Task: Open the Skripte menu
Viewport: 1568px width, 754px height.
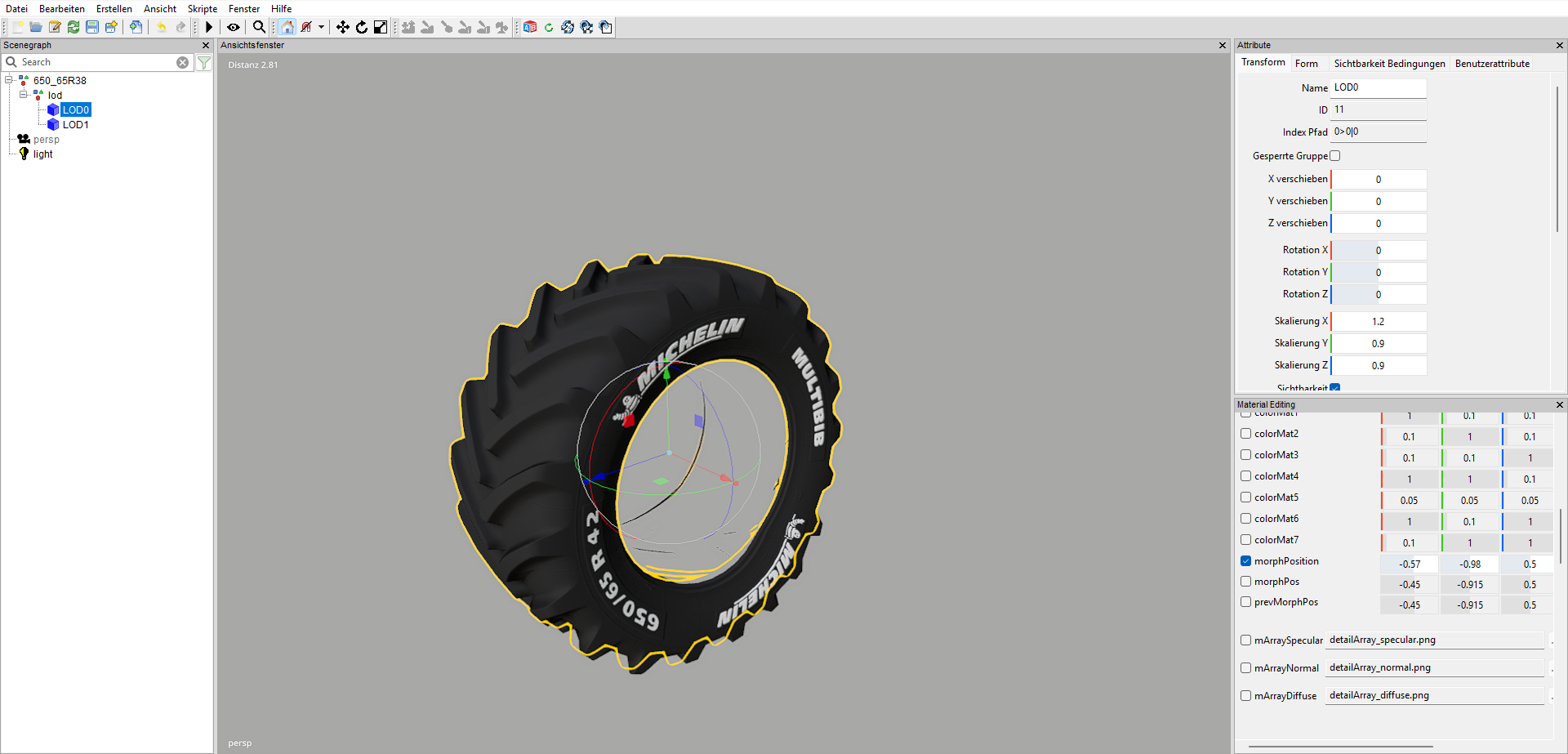Action: (x=202, y=9)
